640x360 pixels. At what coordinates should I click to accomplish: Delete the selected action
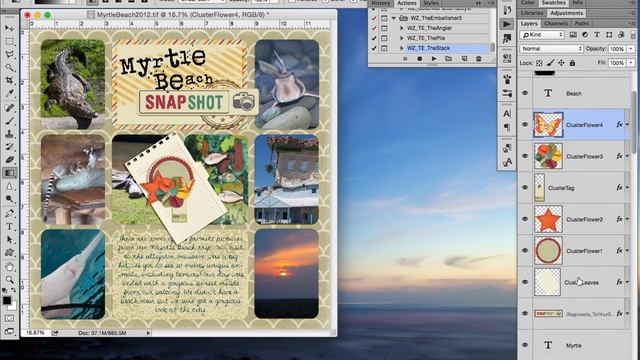pos(479,59)
